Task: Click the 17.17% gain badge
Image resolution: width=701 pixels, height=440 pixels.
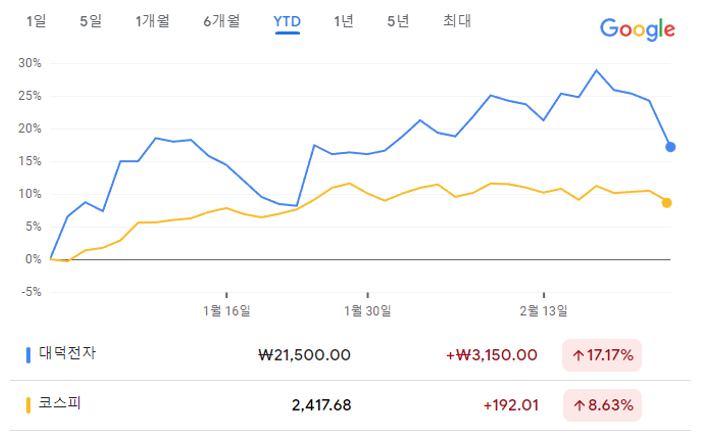Action: [x=601, y=355]
